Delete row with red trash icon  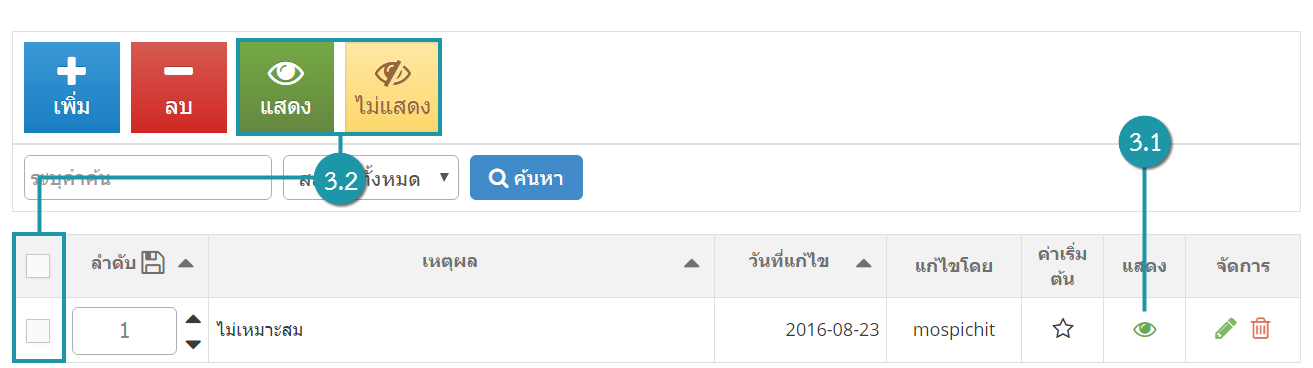(1261, 329)
